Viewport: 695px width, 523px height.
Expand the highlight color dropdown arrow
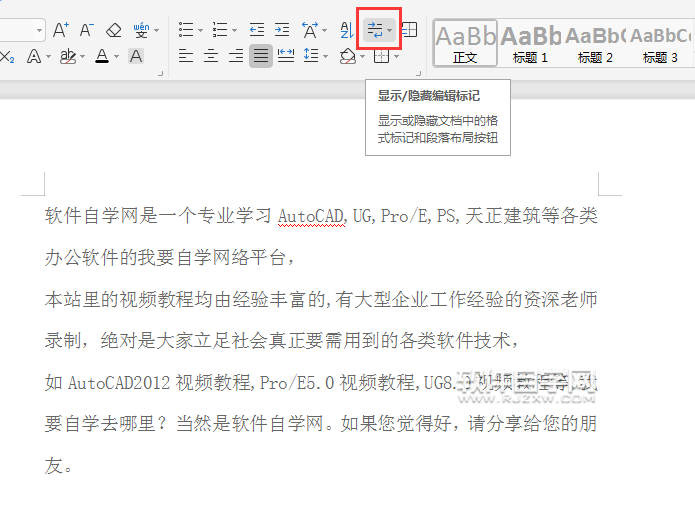82,57
